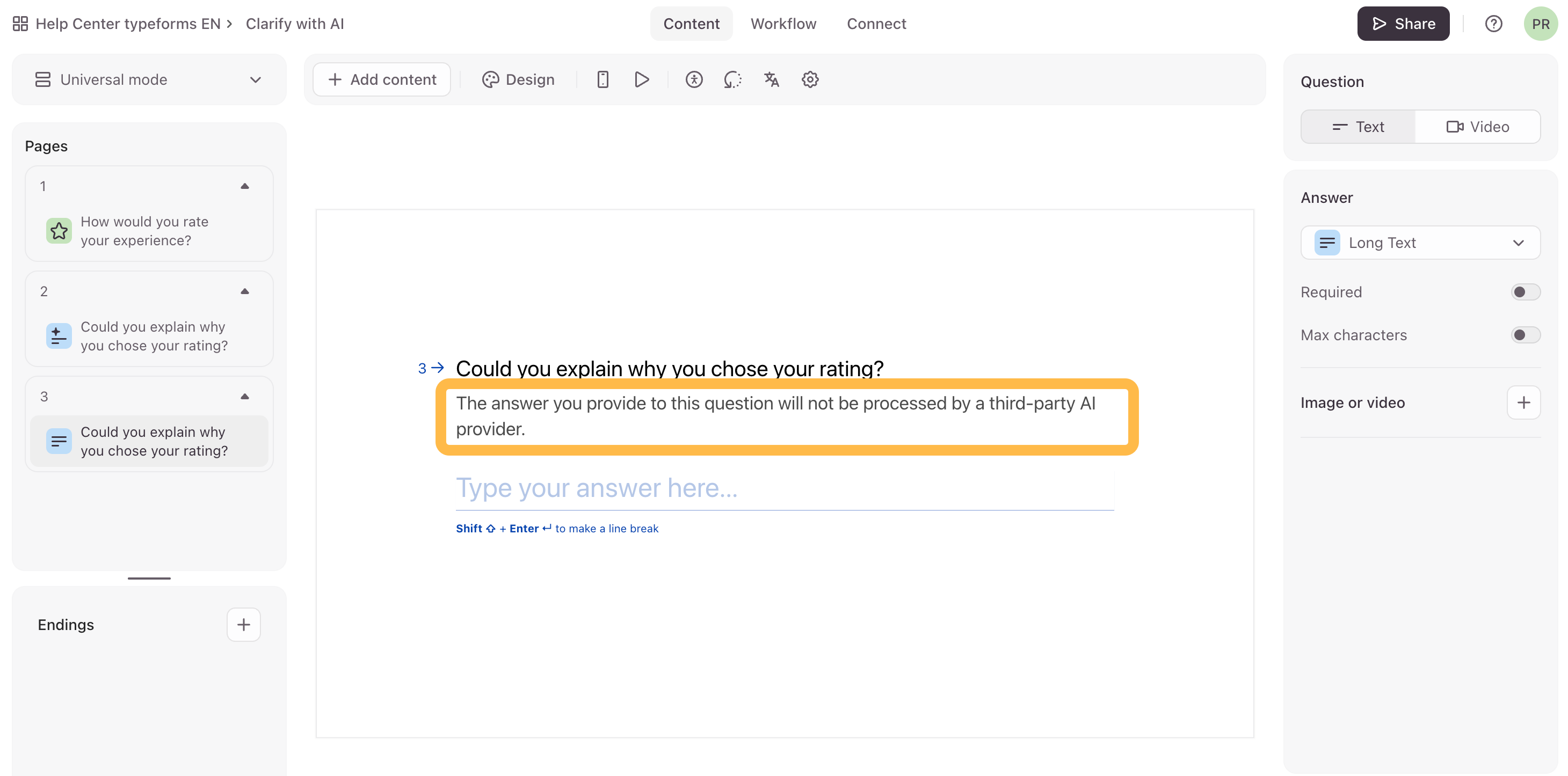1568x776 pixels.
Task: Open mobile preview icon
Action: click(x=602, y=79)
